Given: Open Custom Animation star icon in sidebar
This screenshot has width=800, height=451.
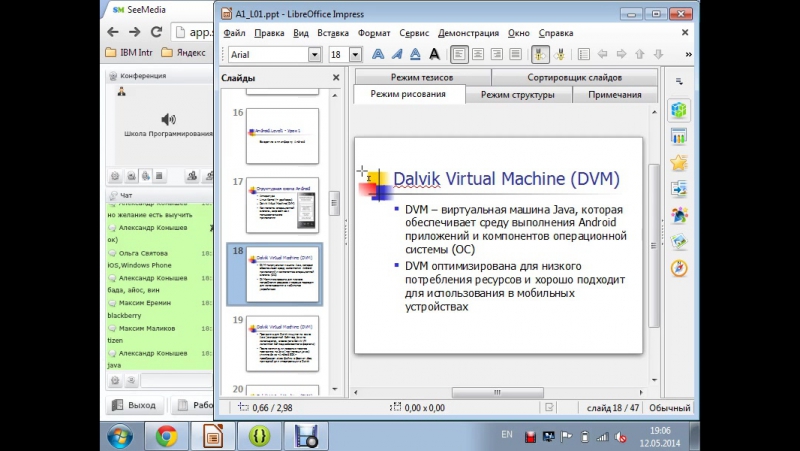Looking at the screenshot, I should coord(680,162).
